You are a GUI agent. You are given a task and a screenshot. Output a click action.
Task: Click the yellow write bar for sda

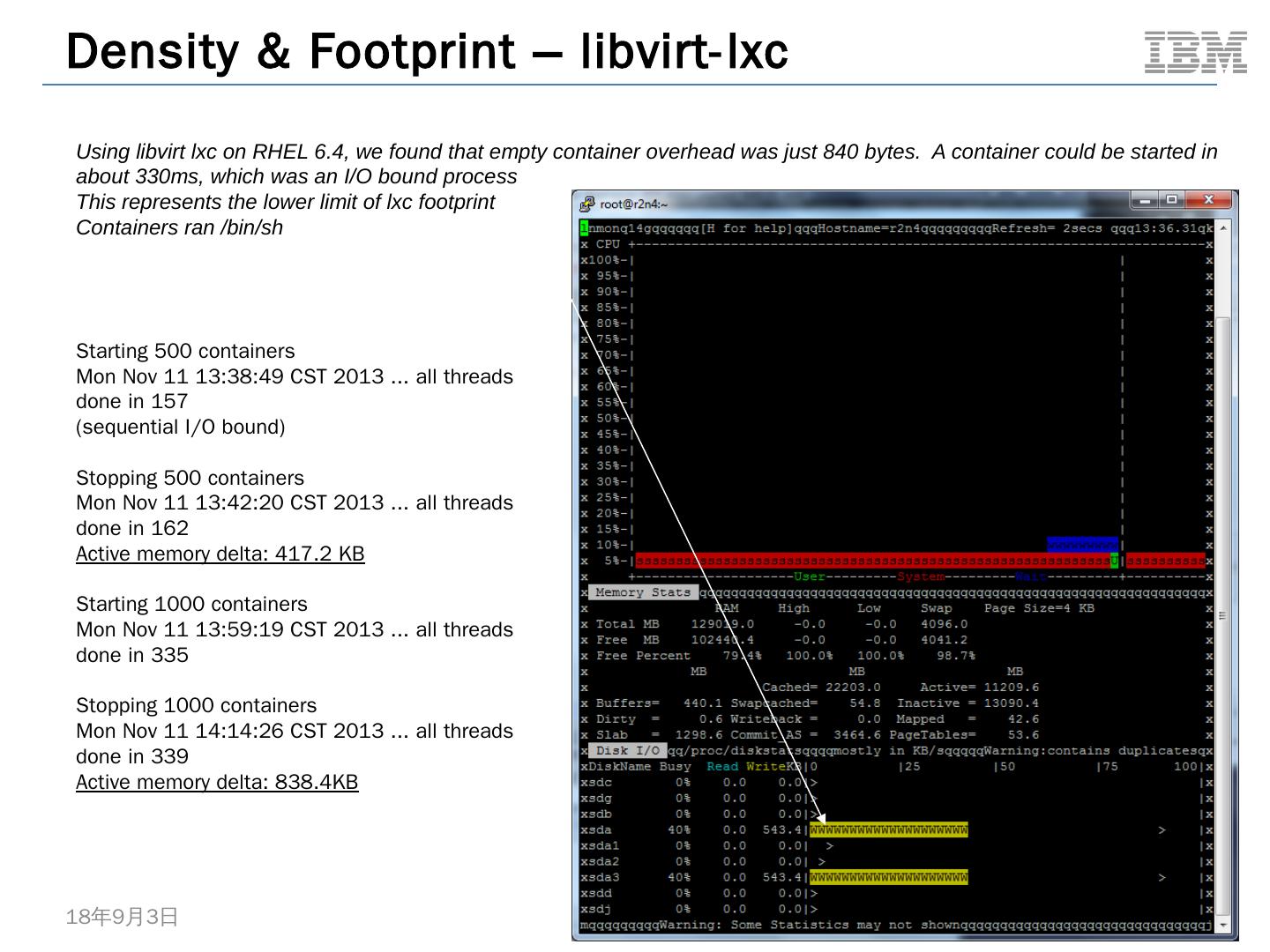pos(888,830)
